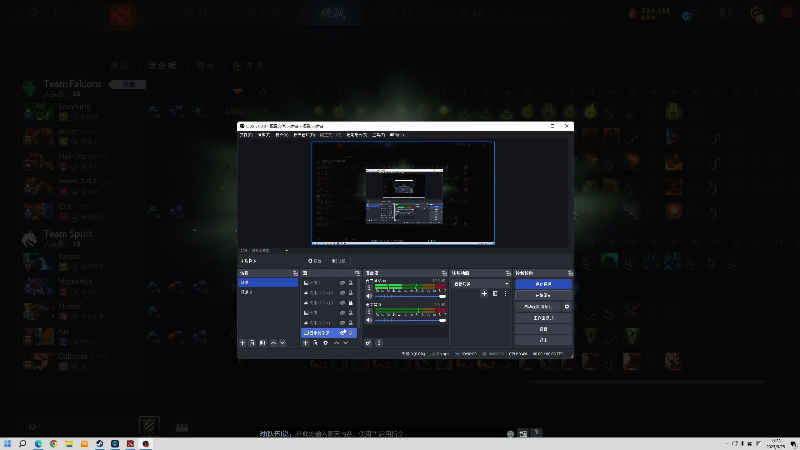Toggle lock icon of the topmost source
Viewport: 800px width, 450px height.
[351, 283]
